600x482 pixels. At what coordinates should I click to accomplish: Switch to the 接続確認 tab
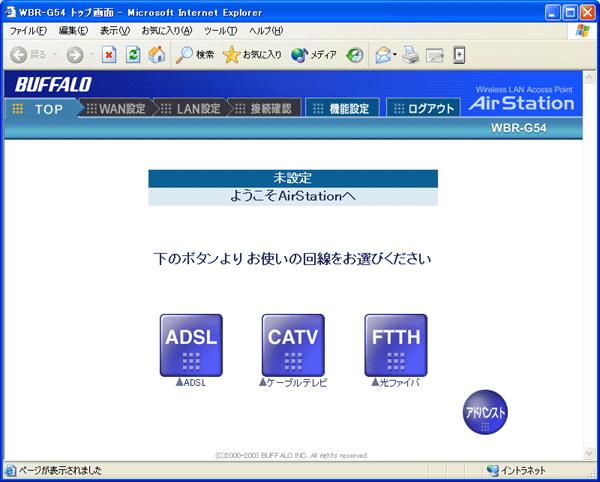click(x=265, y=109)
